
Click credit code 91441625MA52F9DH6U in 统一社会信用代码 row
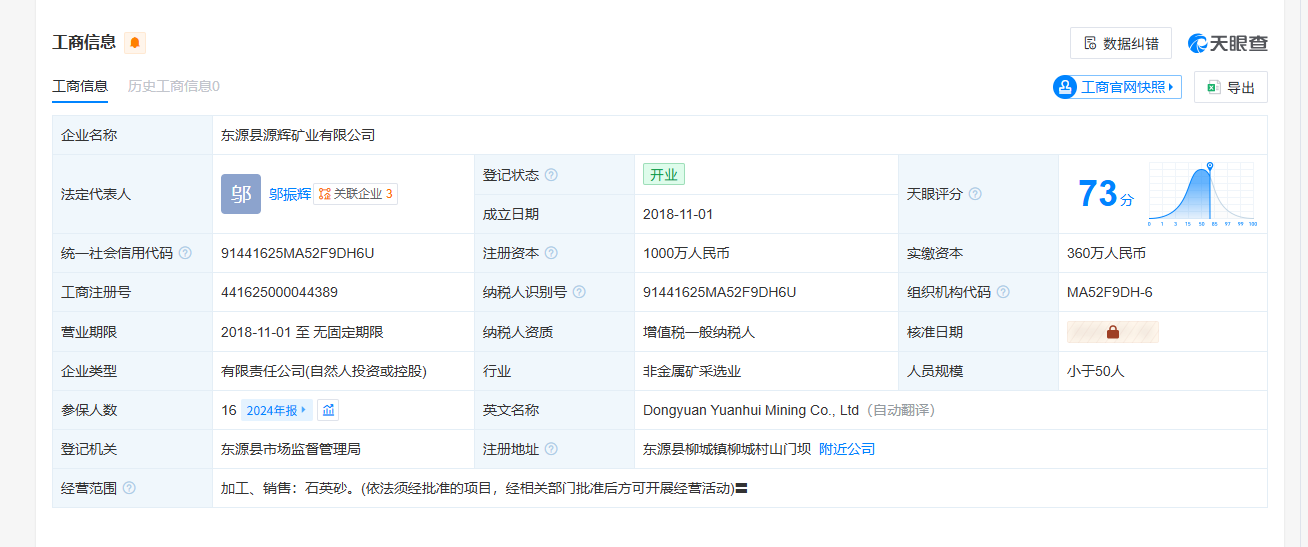(x=298, y=253)
